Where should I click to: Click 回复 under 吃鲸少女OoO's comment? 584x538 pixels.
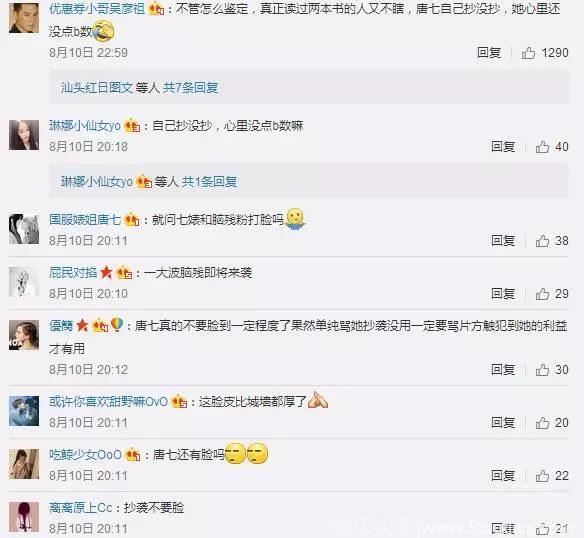tap(503, 475)
